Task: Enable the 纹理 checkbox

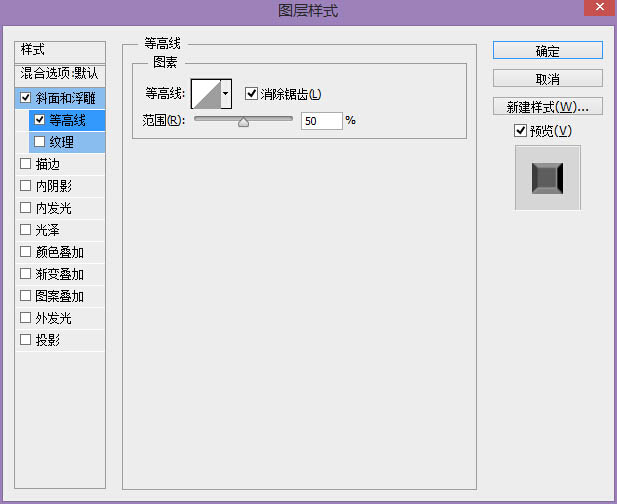Action: (x=40, y=142)
